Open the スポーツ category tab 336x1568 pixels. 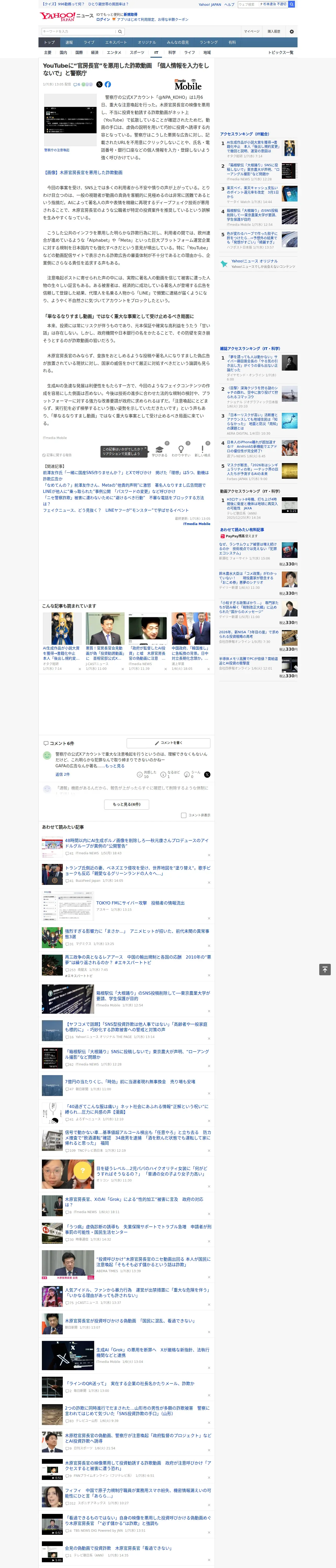click(137, 52)
